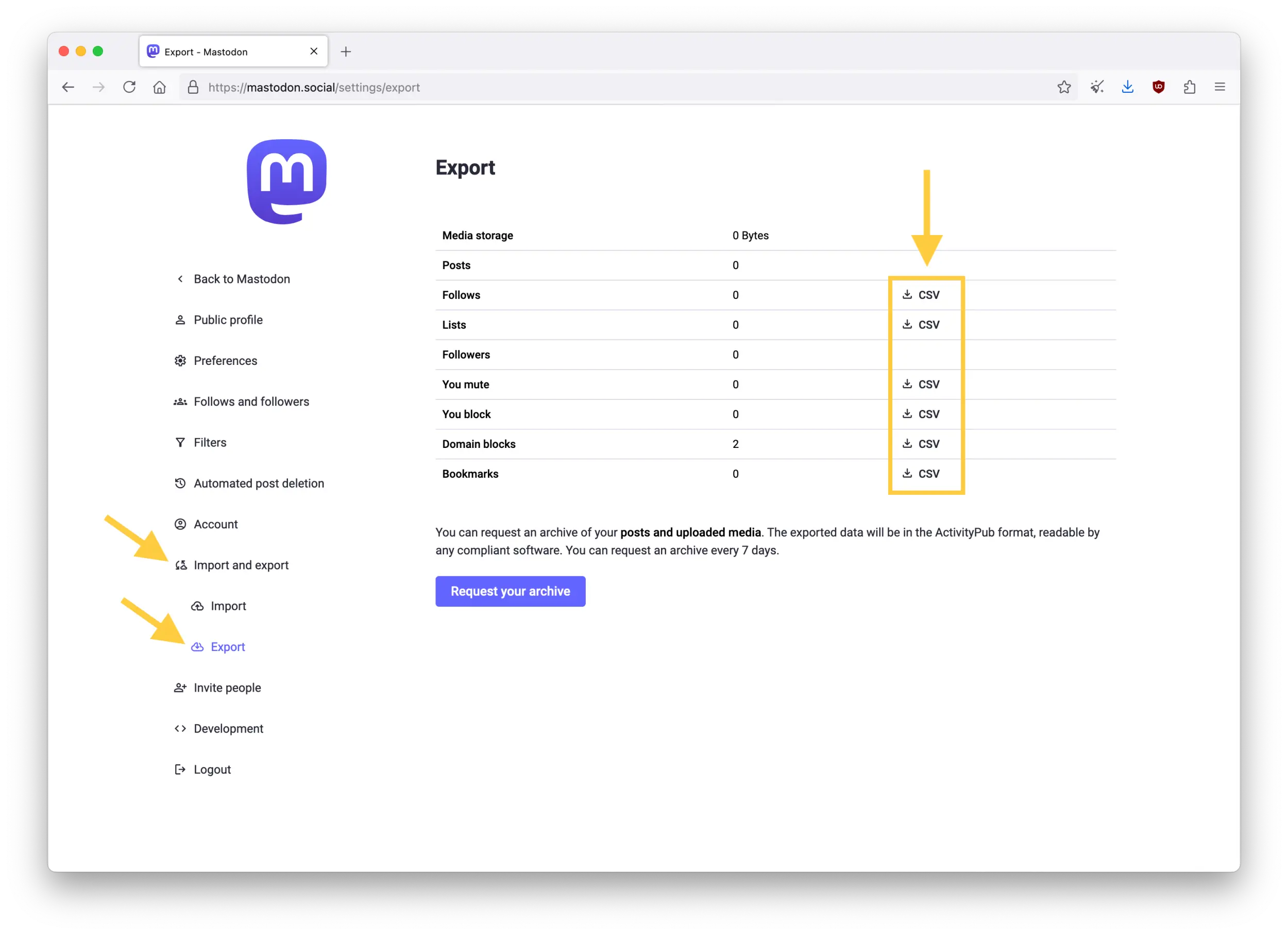Open Preferences via the gear icon

point(225,360)
